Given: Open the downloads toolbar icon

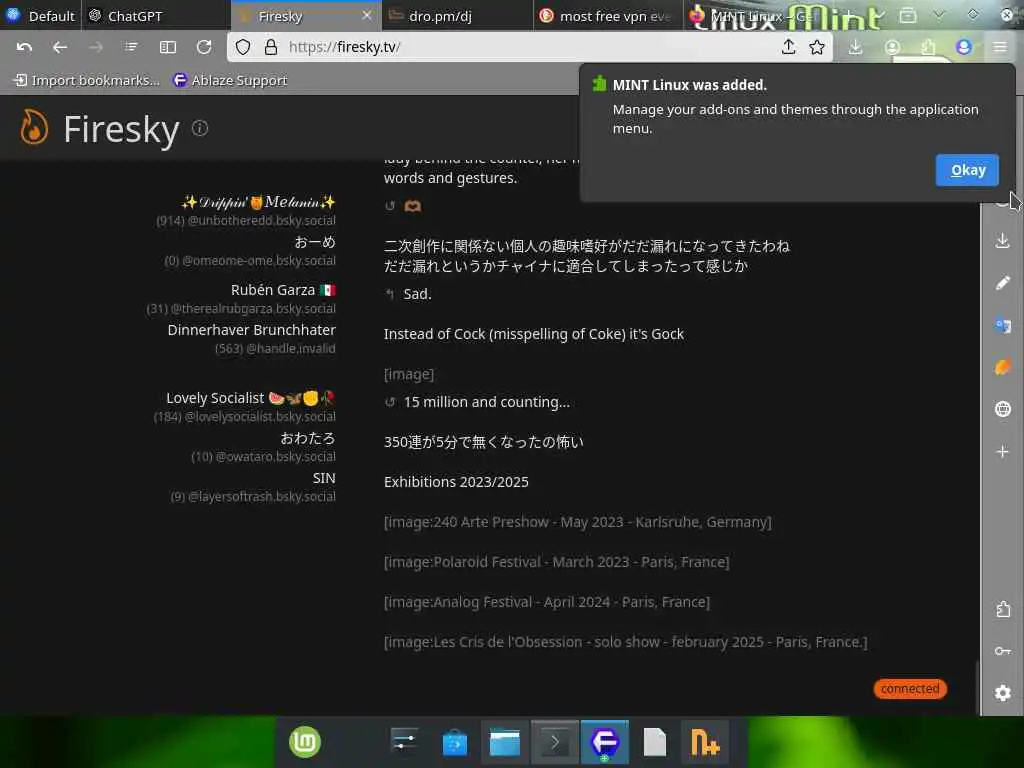Looking at the screenshot, I should tap(856, 47).
